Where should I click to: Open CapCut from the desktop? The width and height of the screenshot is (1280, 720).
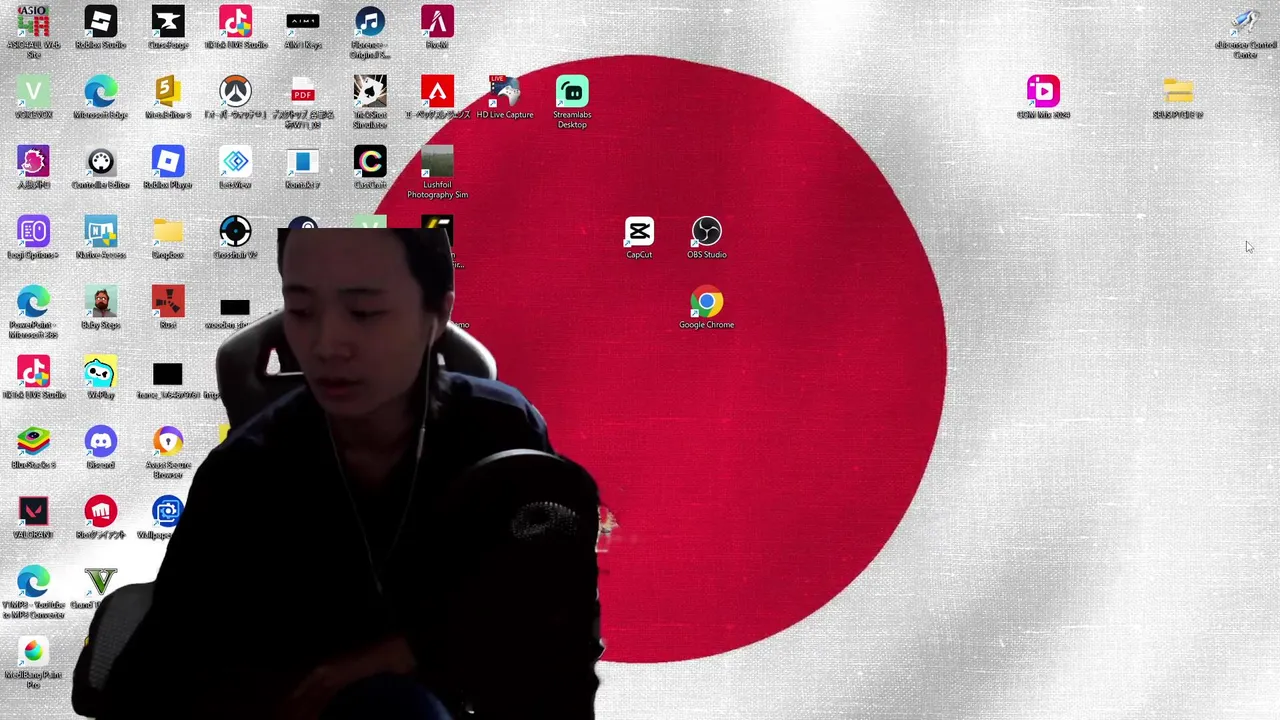[639, 238]
